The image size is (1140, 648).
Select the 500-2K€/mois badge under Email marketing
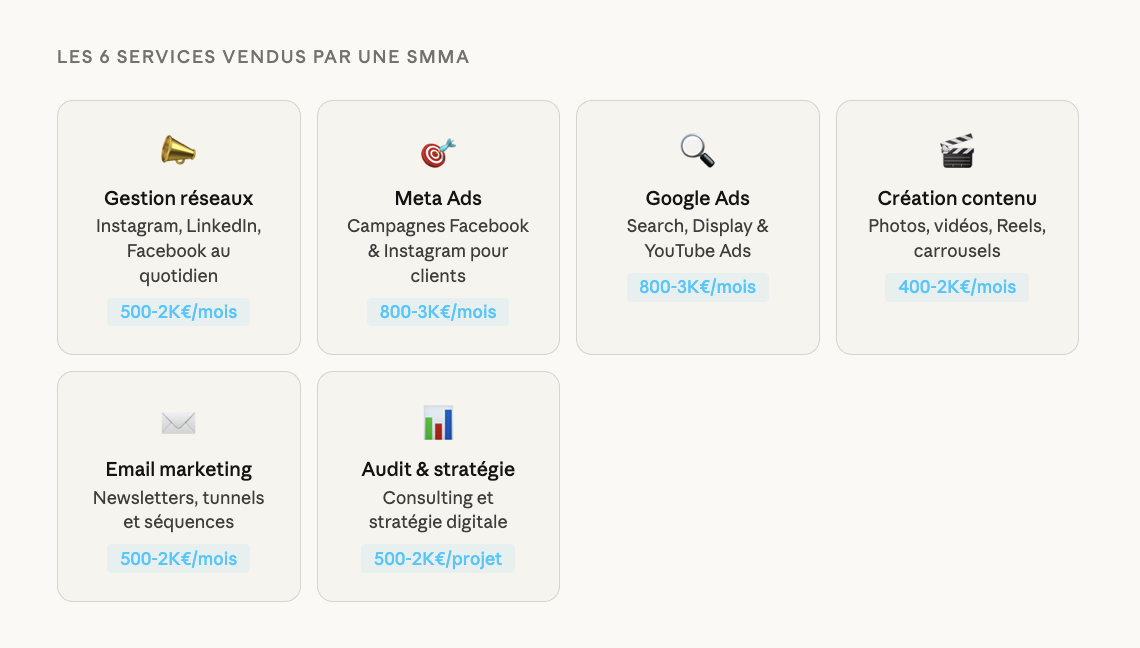tap(179, 559)
